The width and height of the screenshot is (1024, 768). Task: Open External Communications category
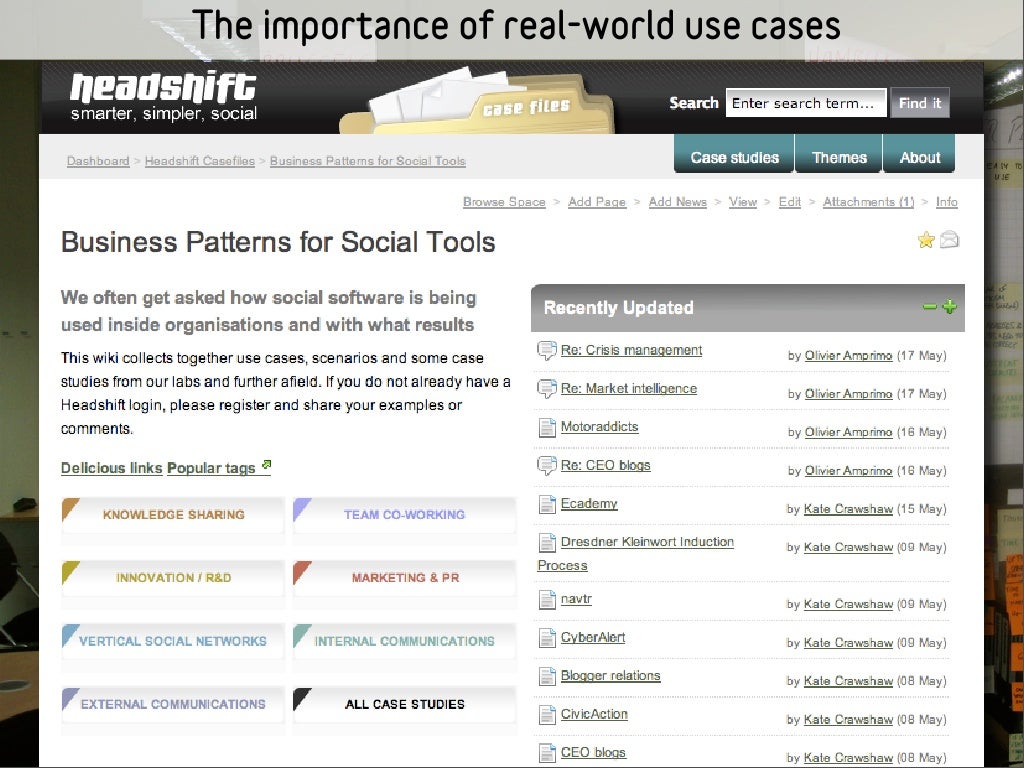pyautogui.click(x=173, y=704)
